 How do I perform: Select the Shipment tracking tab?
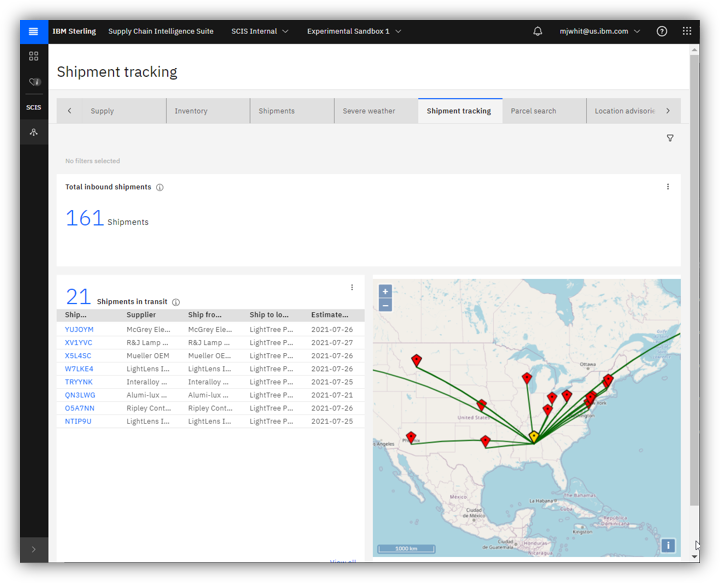(x=460, y=111)
